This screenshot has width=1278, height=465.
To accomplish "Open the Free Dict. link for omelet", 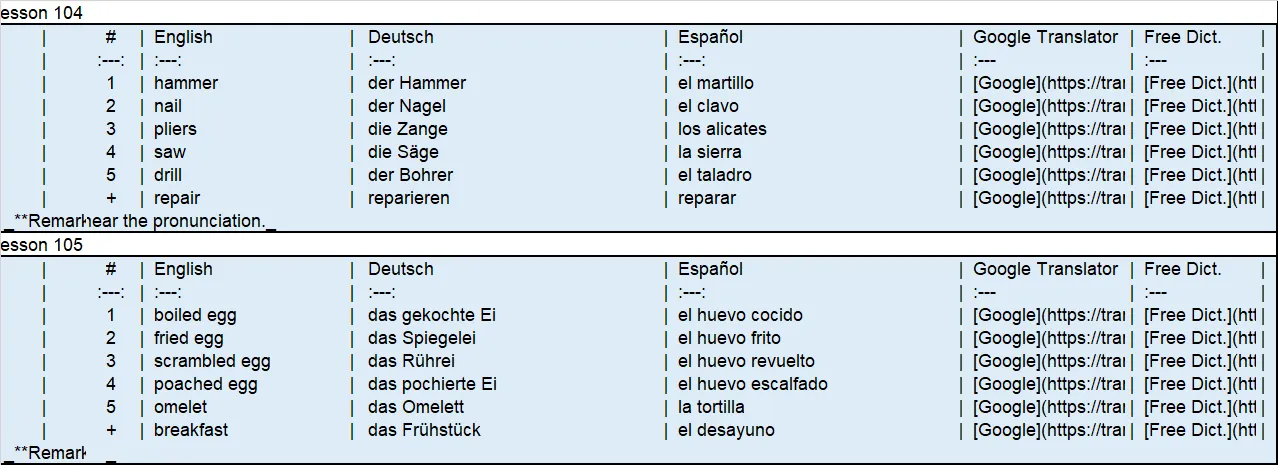I will point(1200,407).
